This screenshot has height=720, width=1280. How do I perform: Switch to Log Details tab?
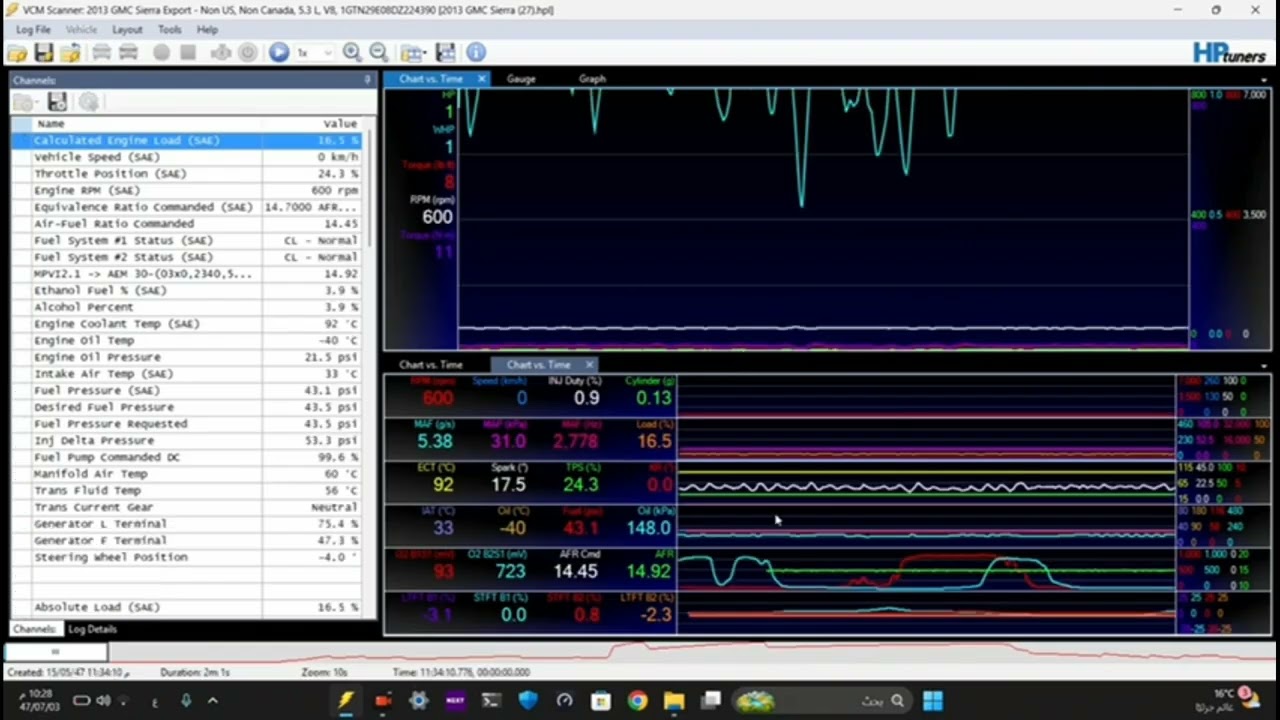click(92, 629)
